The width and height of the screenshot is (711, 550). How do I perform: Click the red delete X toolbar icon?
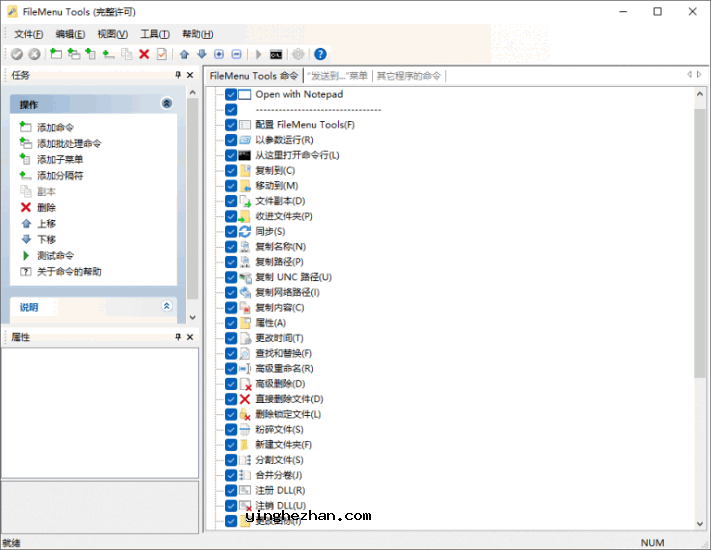pyautogui.click(x=144, y=54)
